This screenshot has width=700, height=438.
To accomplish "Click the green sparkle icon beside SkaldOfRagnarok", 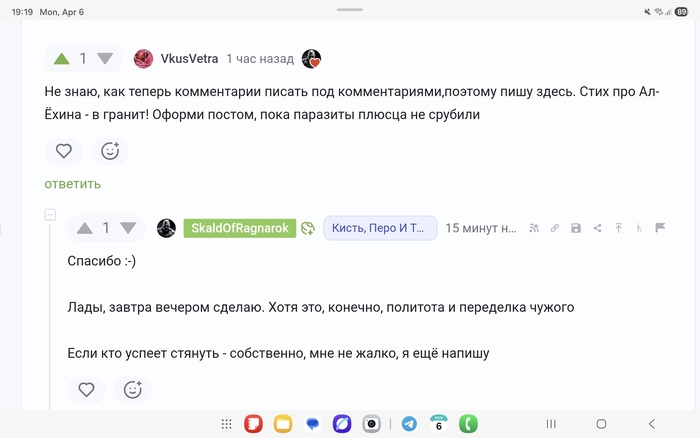I will coord(308,228).
